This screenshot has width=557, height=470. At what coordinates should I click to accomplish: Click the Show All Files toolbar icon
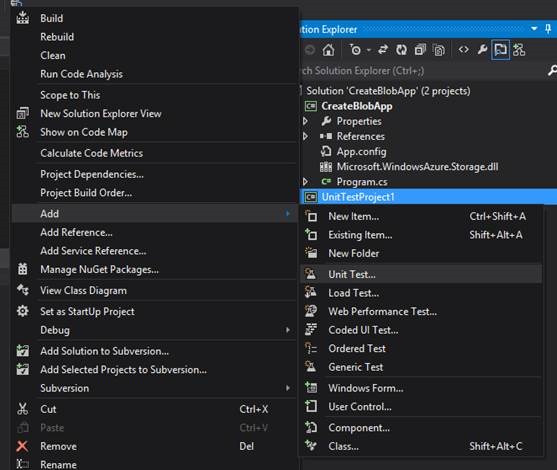click(x=439, y=50)
